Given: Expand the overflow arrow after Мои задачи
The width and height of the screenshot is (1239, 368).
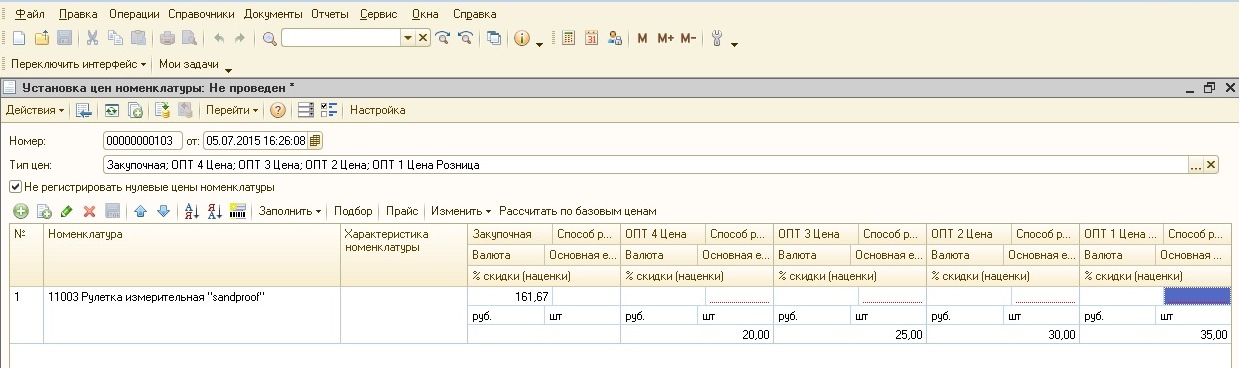Looking at the screenshot, I should (228, 69).
